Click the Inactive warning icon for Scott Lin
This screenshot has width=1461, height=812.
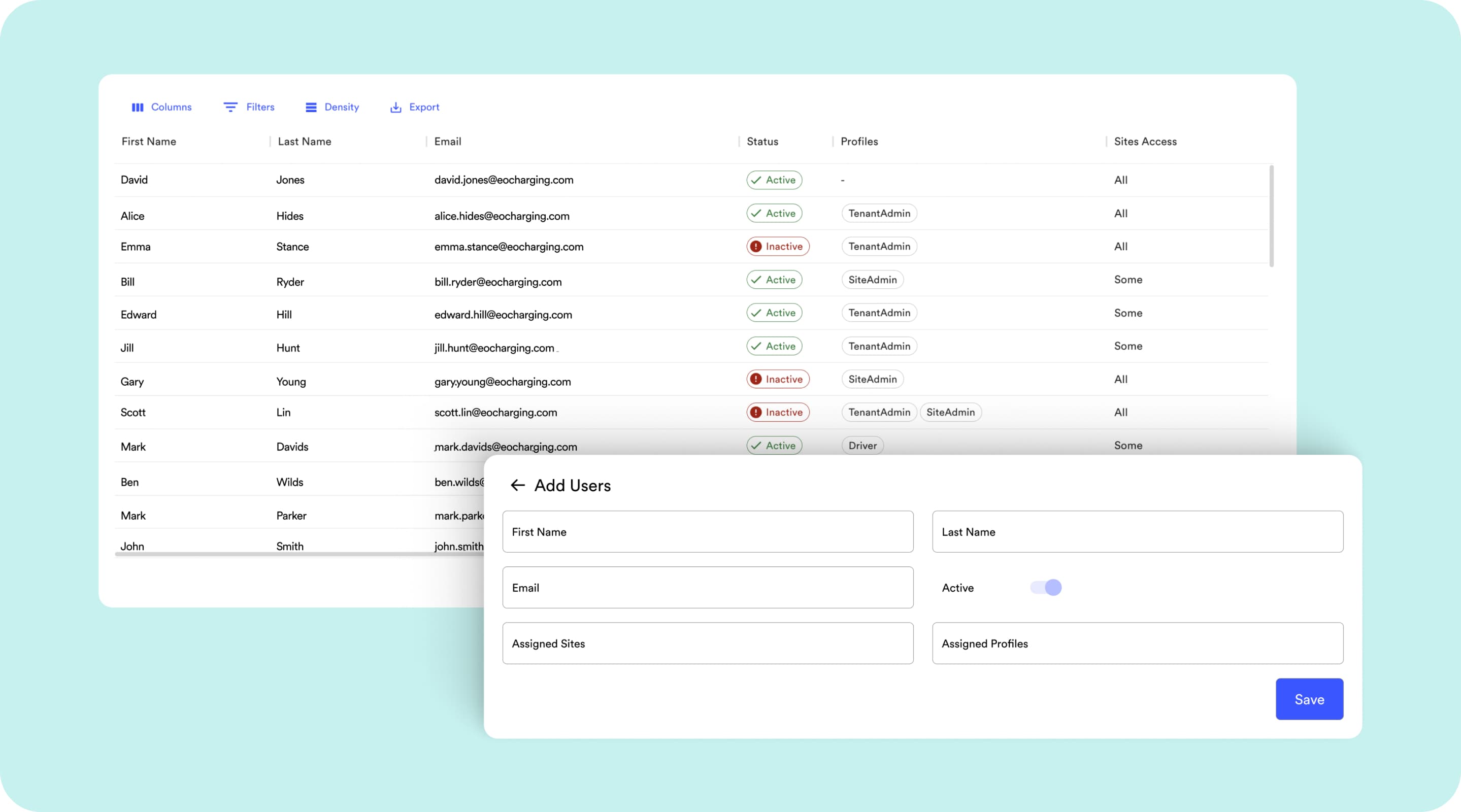(756, 412)
